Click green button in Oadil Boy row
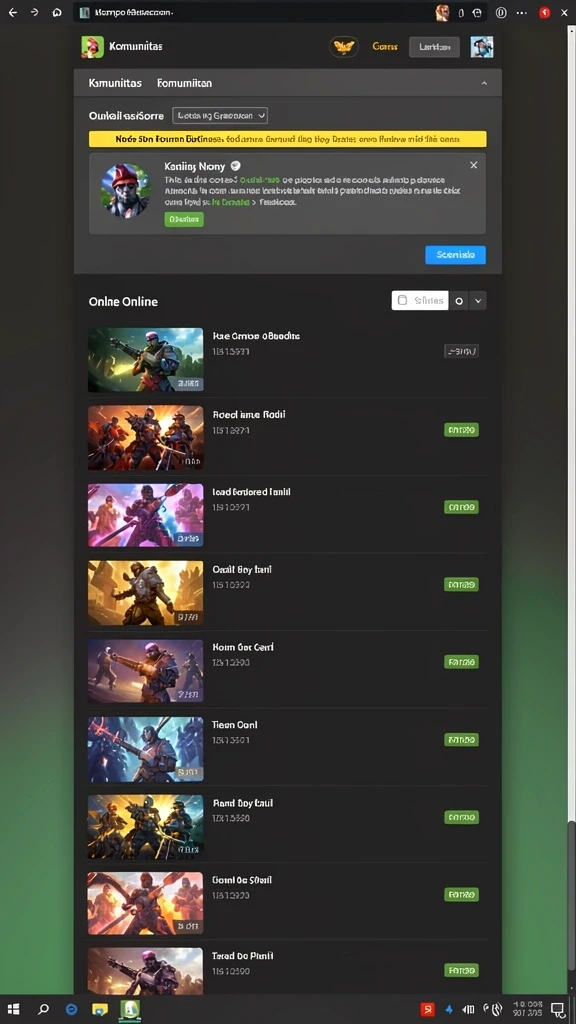The height and width of the screenshot is (1024, 576). tap(461, 584)
